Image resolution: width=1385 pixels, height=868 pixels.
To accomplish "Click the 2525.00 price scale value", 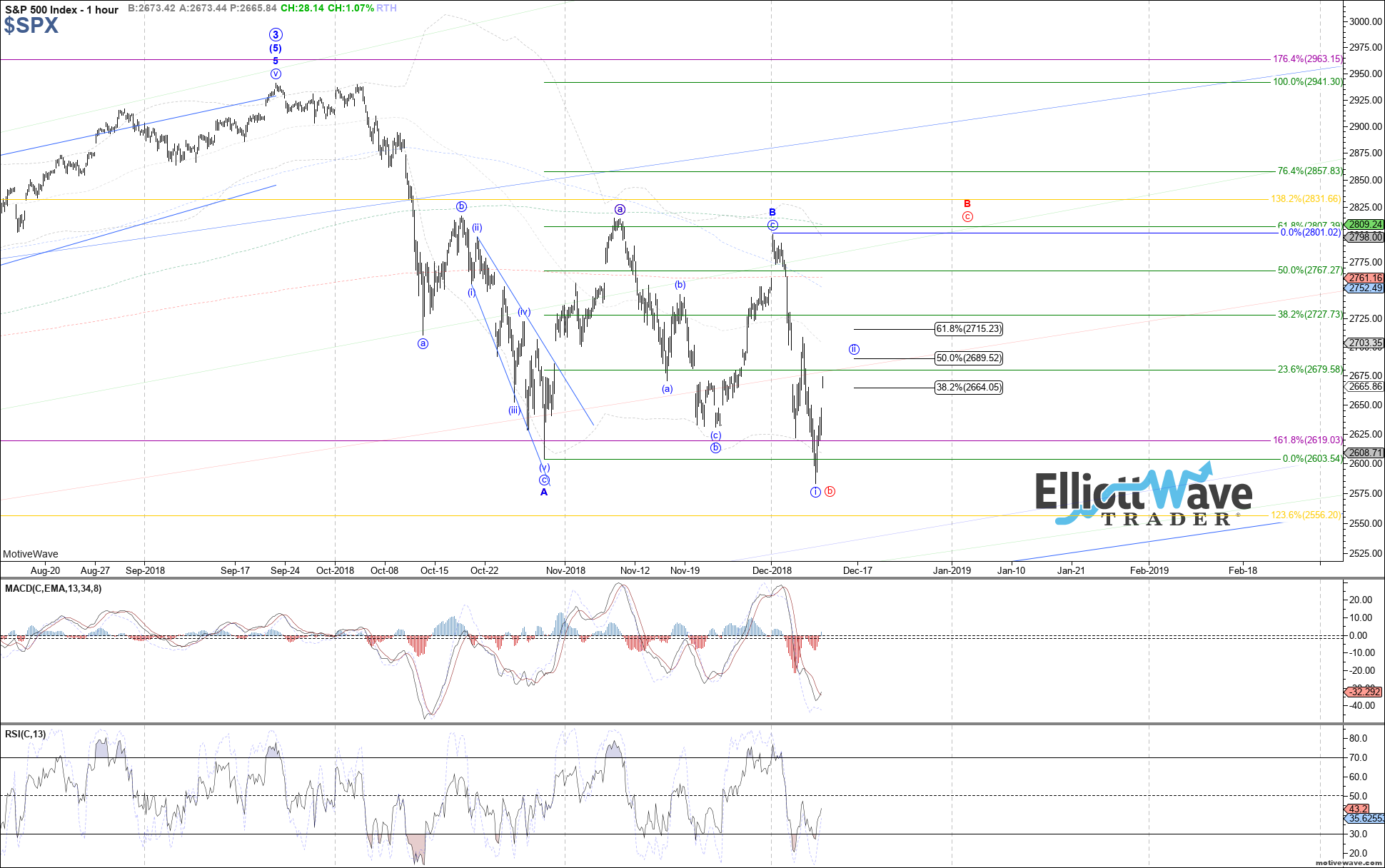I will pos(1366,553).
